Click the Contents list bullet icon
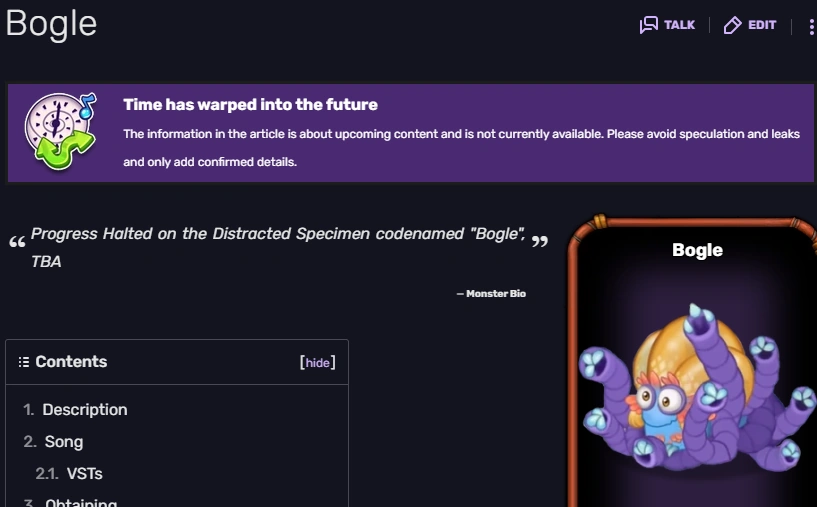The width and height of the screenshot is (817, 507). (x=23, y=362)
